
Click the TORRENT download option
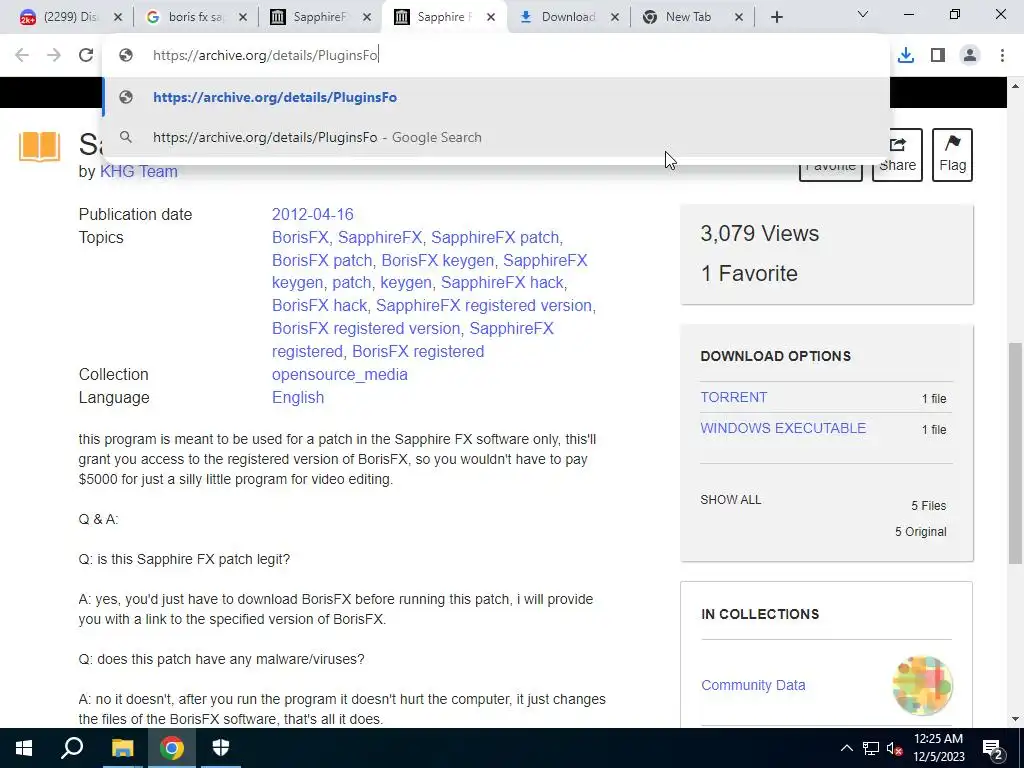pyautogui.click(x=733, y=397)
